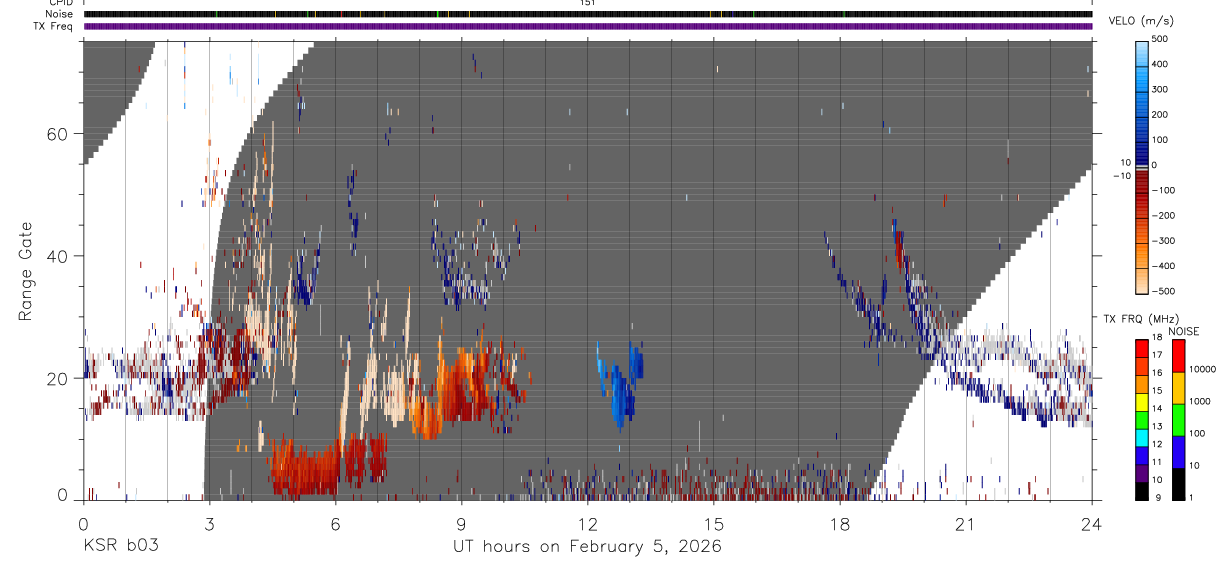Click the y-axis tick label "20"

(x=57, y=378)
